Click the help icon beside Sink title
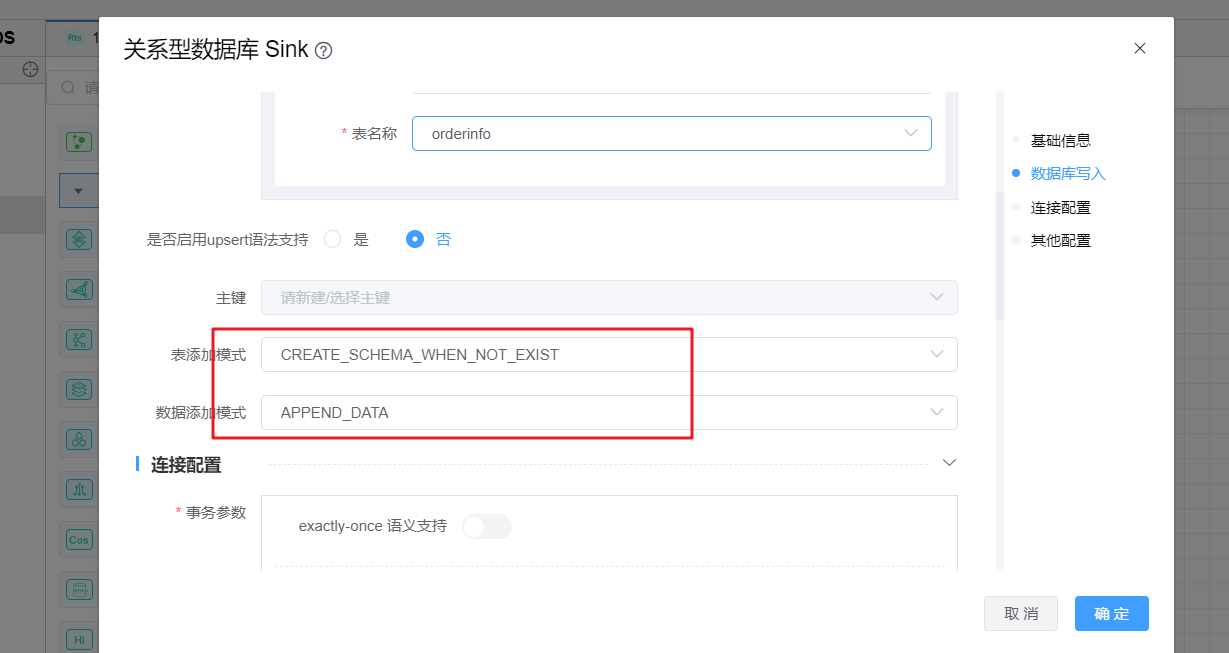 pyautogui.click(x=323, y=51)
